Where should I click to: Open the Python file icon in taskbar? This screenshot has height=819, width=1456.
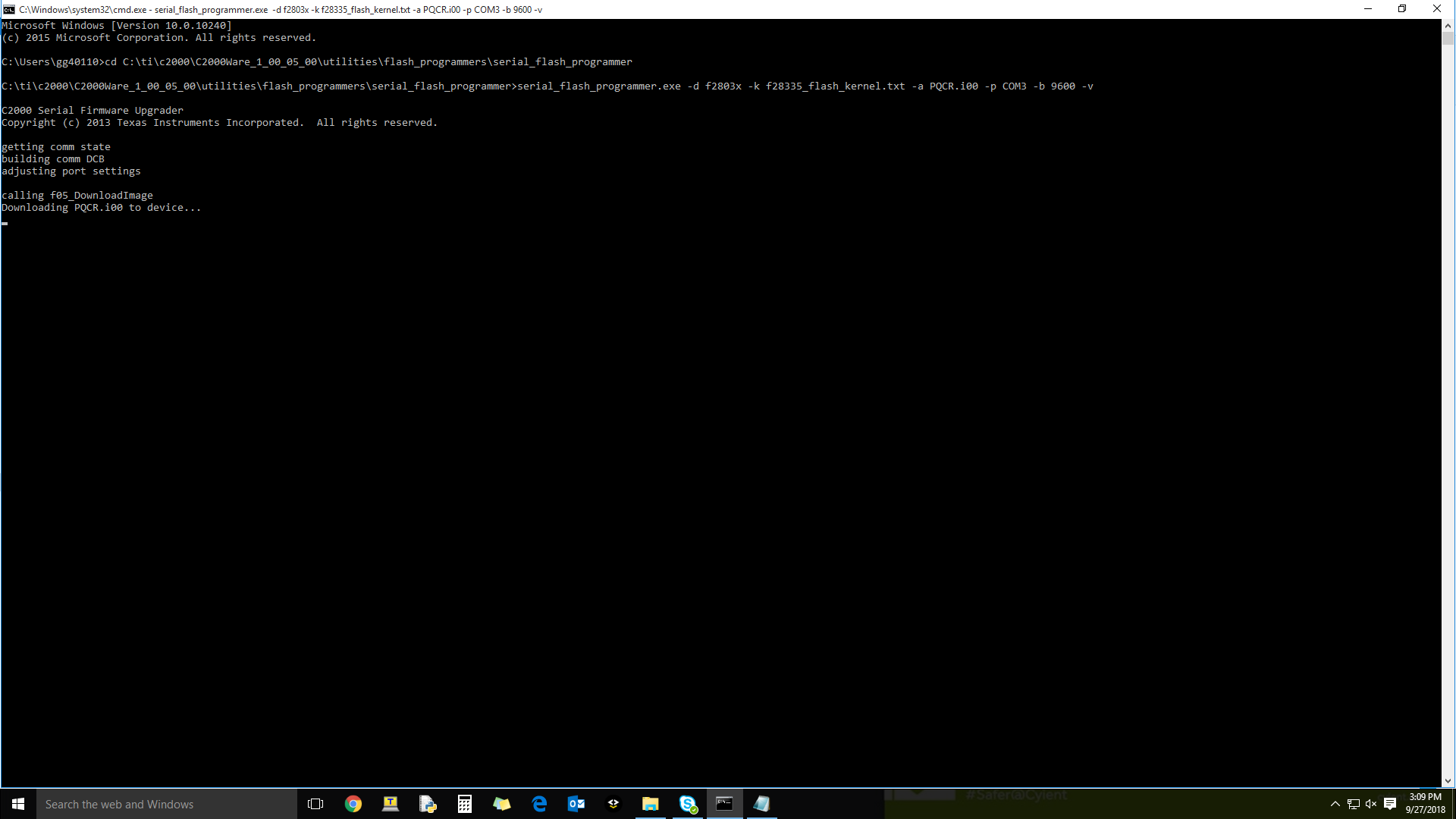click(428, 804)
